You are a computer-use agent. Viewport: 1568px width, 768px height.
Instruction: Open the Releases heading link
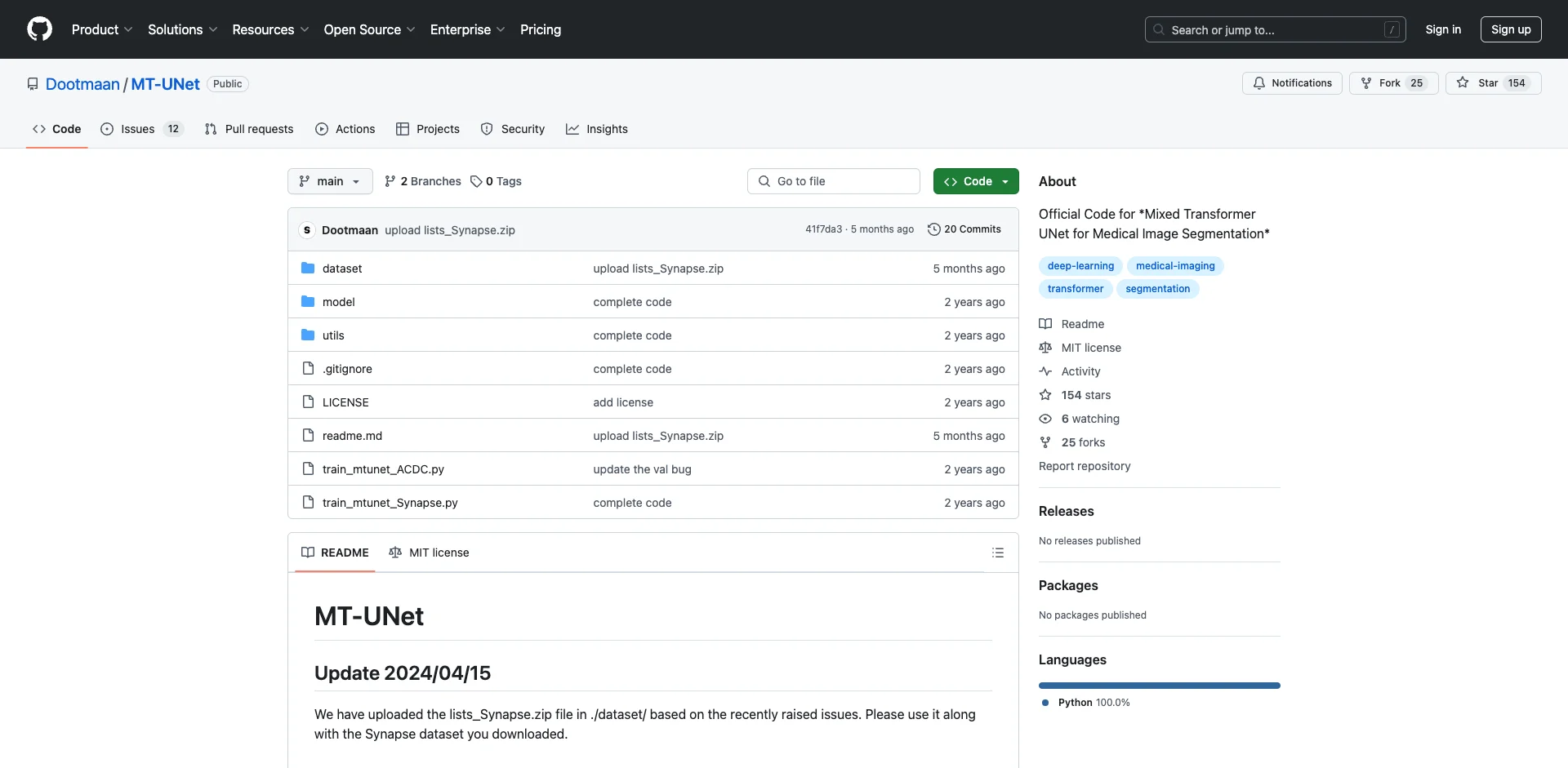click(x=1066, y=511)
